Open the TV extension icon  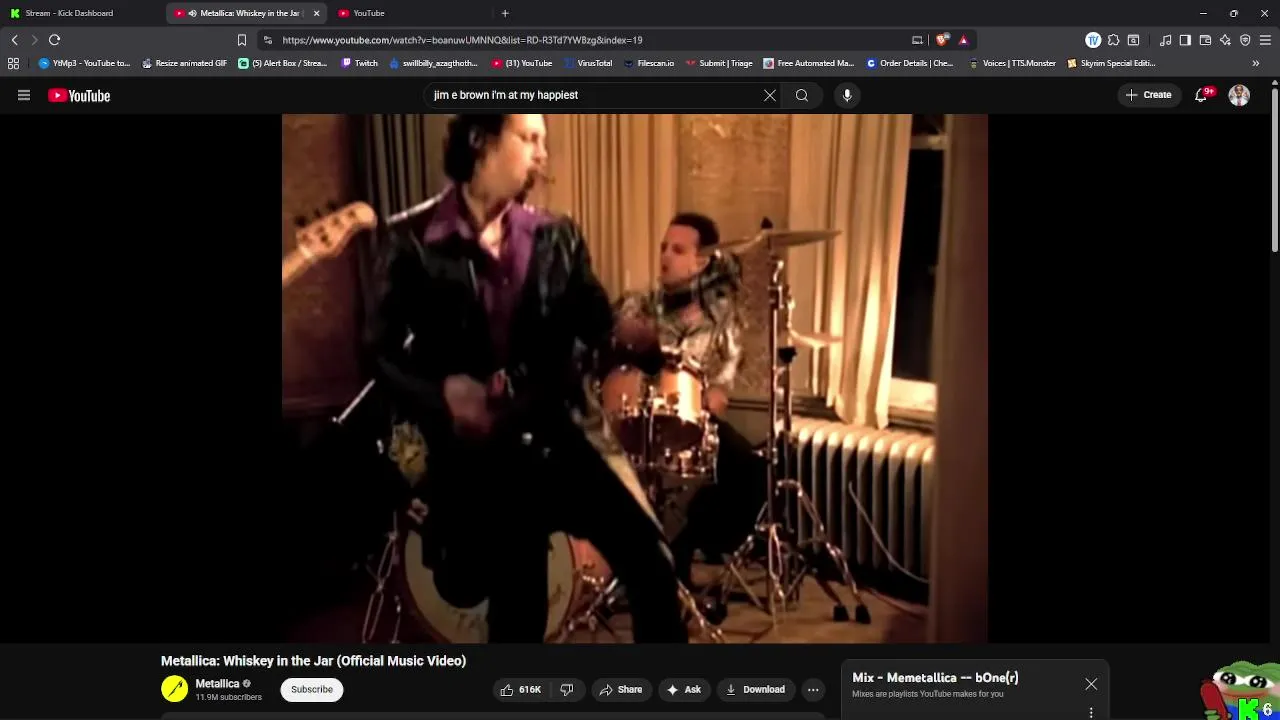pyautogui.click(x=1093, y=40)
